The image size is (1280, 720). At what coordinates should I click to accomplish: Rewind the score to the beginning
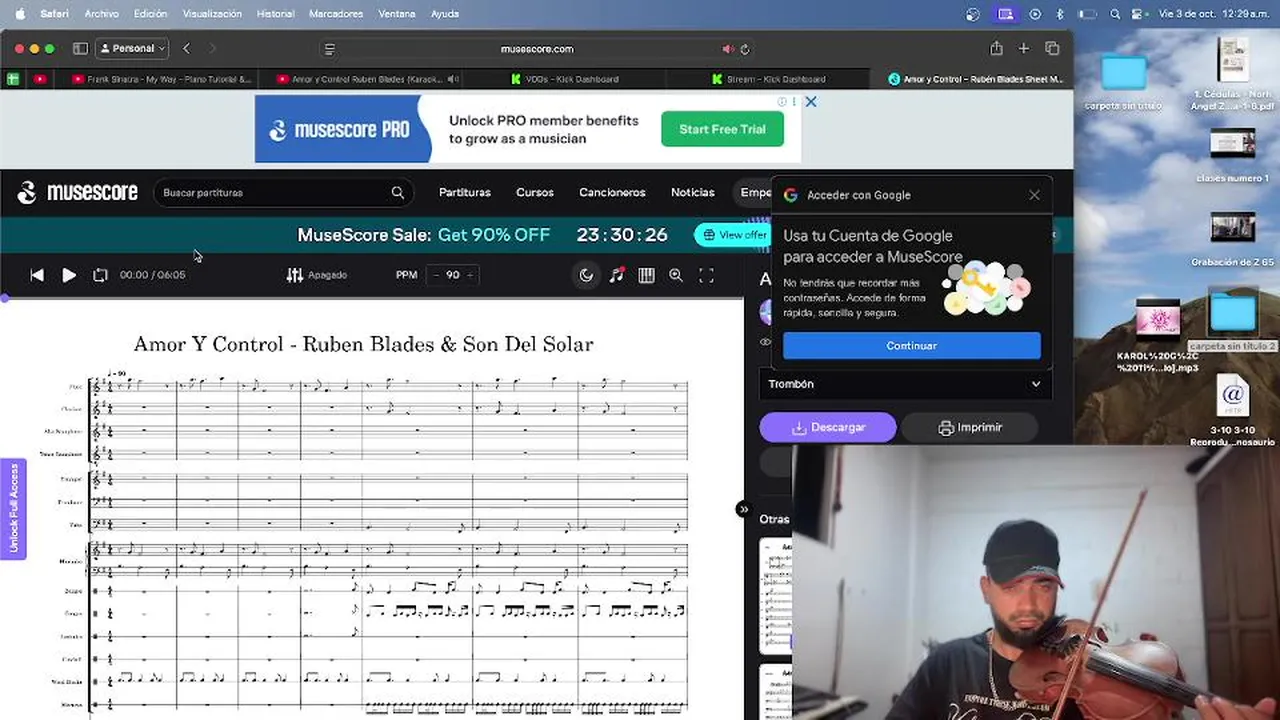37,275
